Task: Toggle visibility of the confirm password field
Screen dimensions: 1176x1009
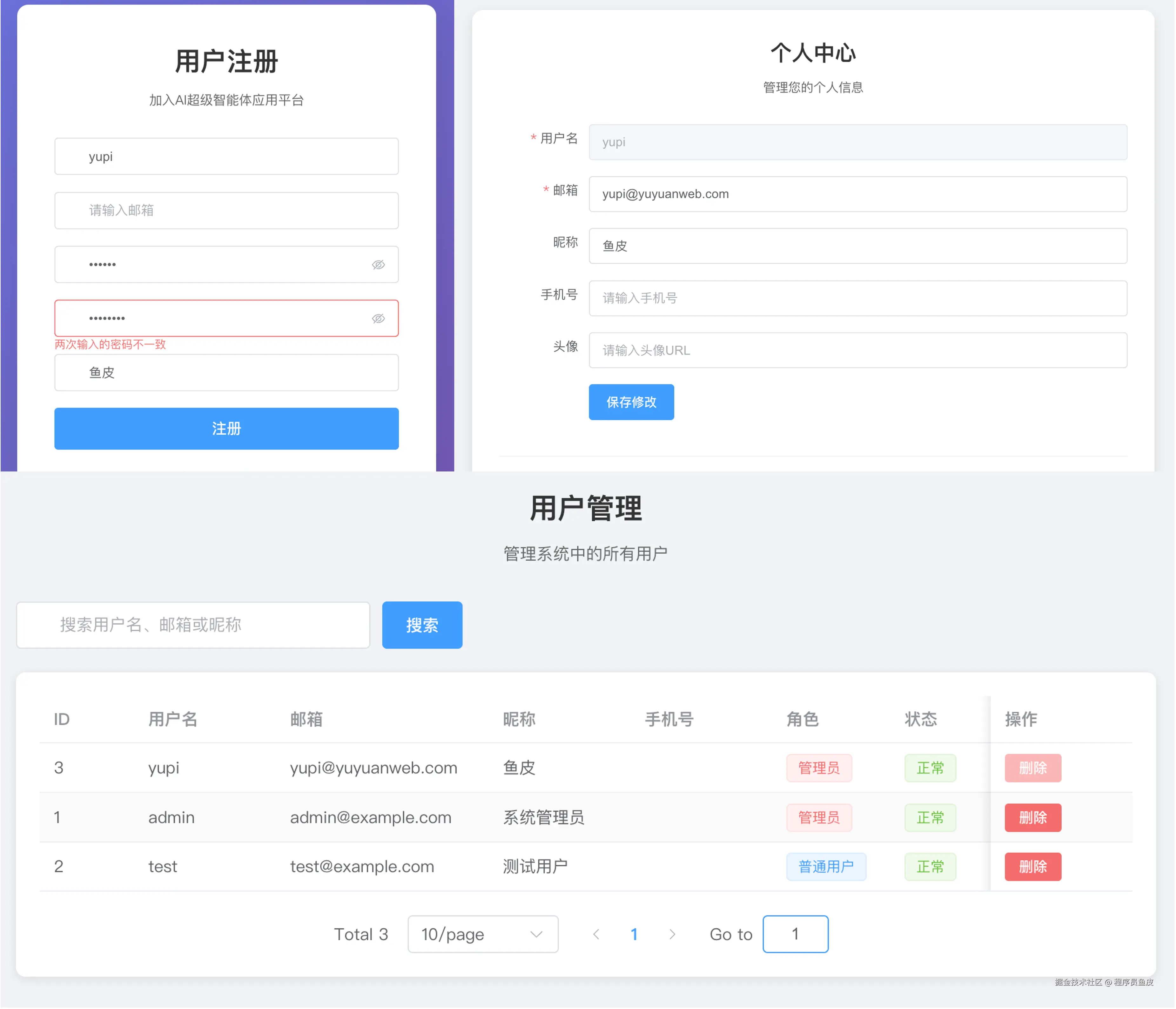Action: click(x=378, y=319)
